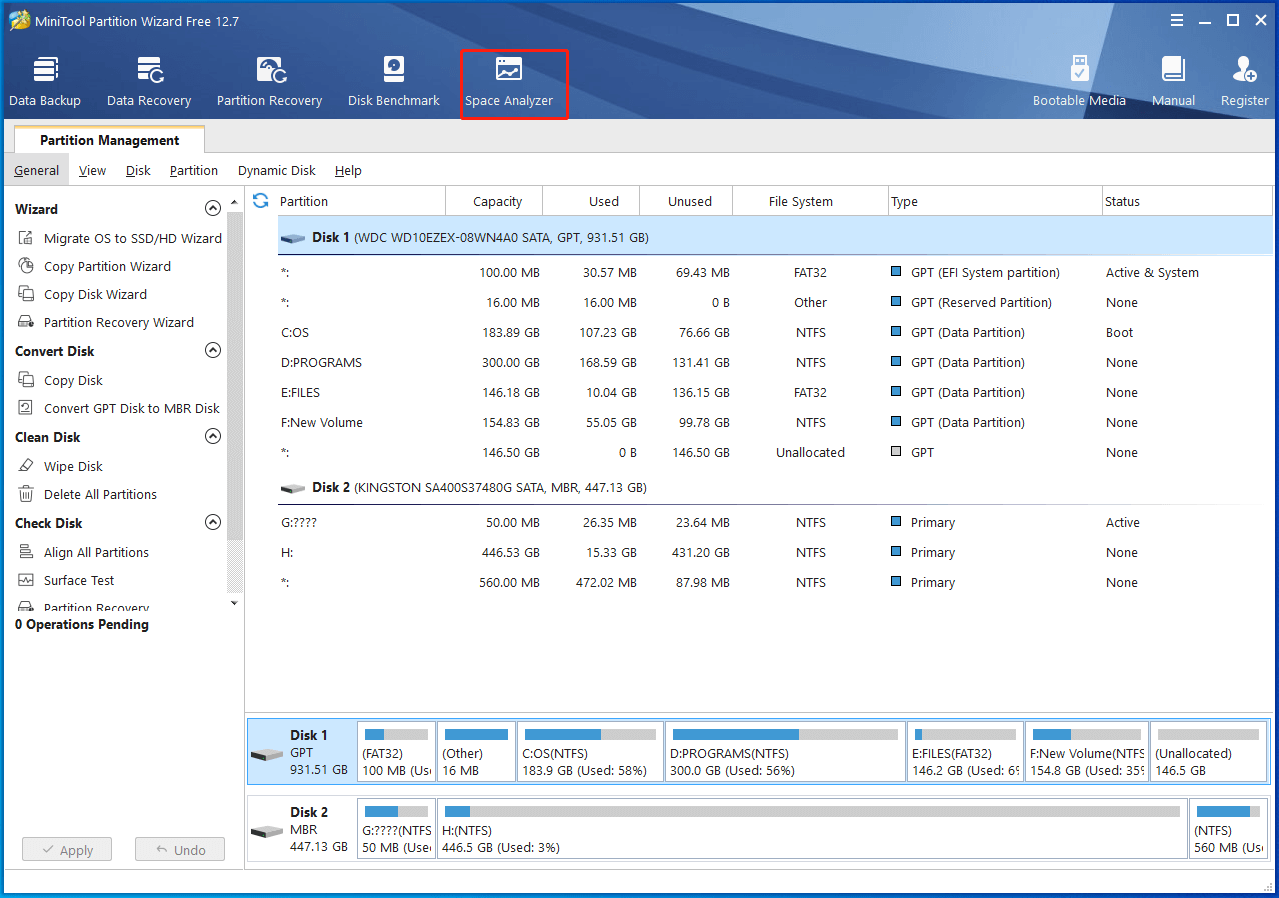Click the Used column header
This screenshot has width=1279, height=898.
(590, 201)
